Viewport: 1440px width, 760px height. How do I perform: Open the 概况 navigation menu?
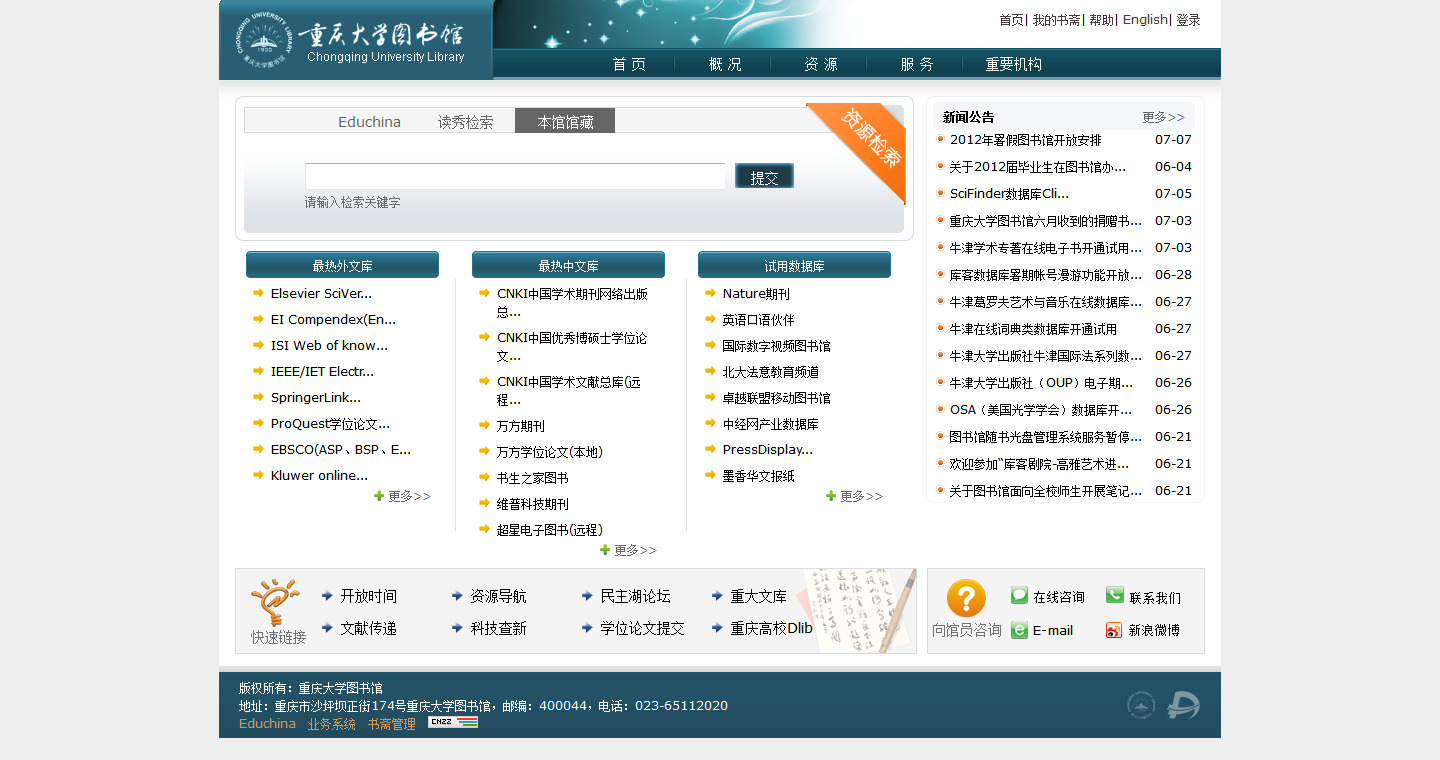click(x=725, y=64)
